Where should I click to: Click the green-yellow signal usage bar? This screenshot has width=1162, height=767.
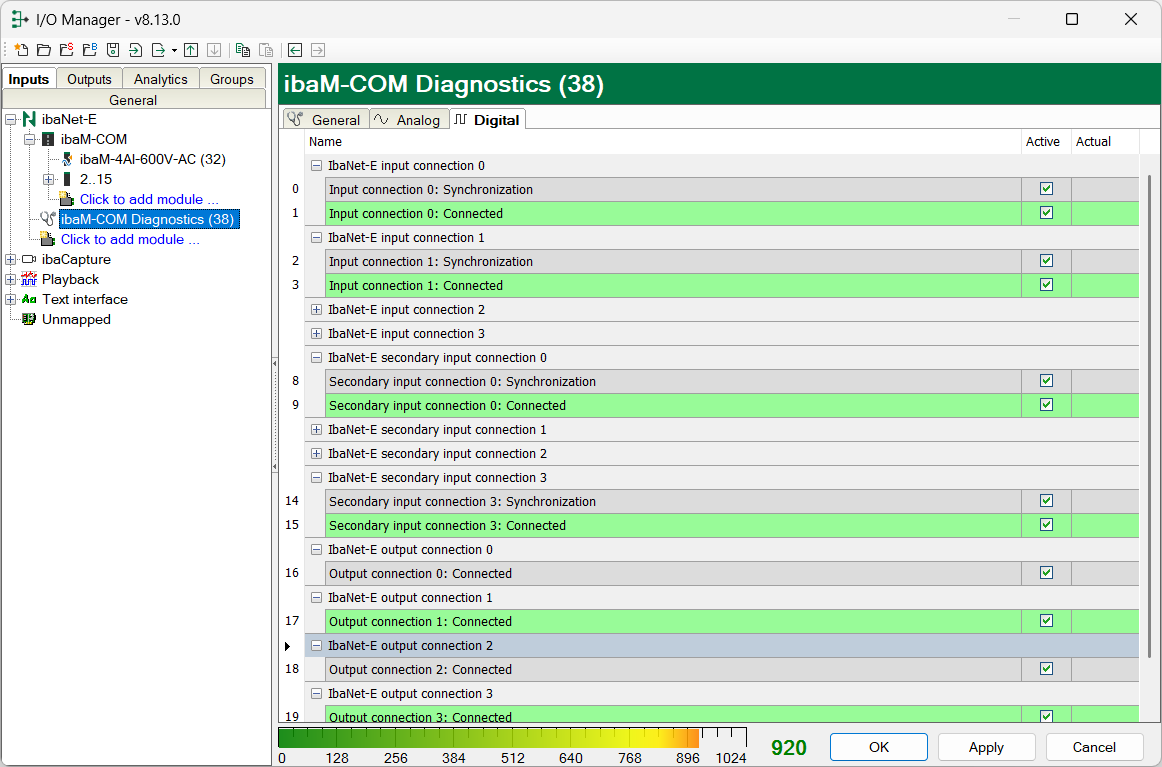point(488,738)
